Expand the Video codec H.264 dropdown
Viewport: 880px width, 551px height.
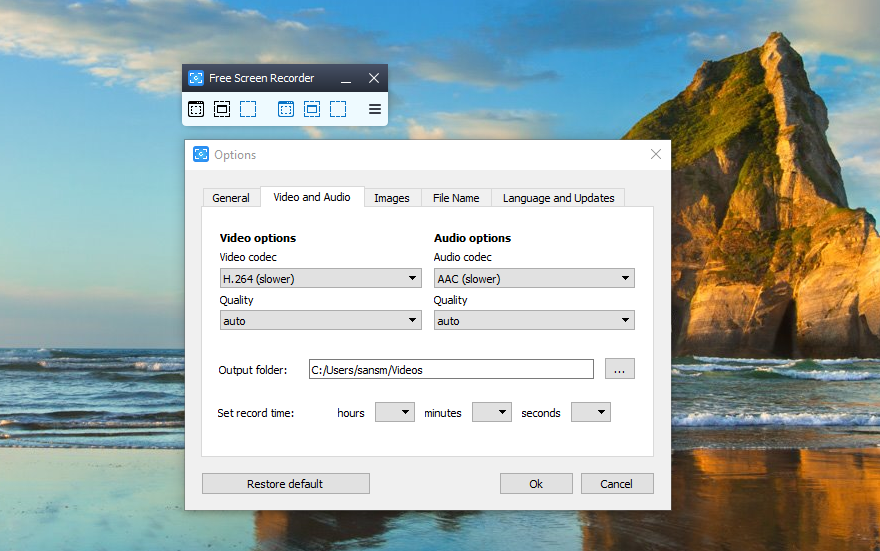(320, 278)
